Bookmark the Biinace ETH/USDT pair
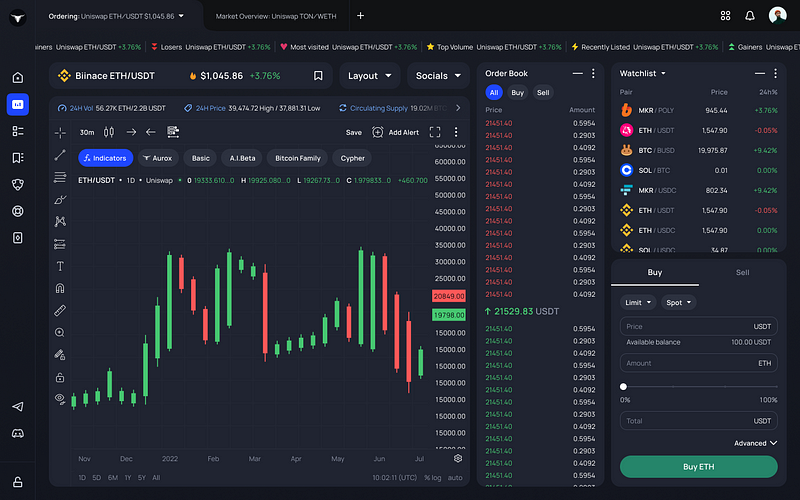This screenshot has height=500, width=800. tap(318, 76)
